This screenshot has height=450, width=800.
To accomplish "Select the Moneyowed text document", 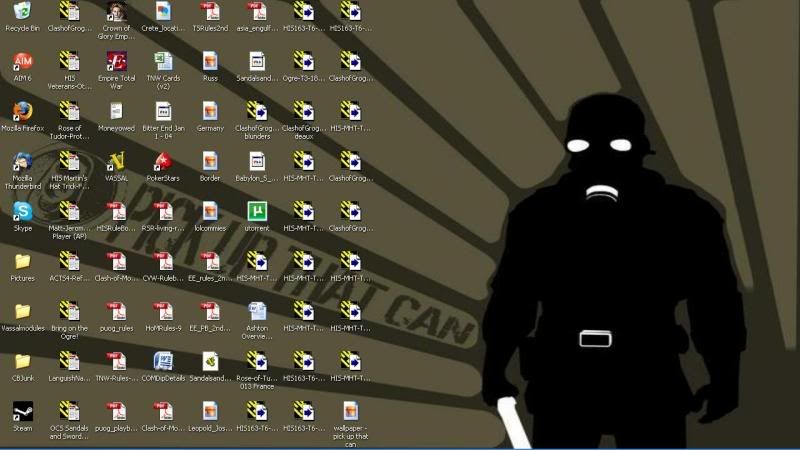I will pos(116,111).
